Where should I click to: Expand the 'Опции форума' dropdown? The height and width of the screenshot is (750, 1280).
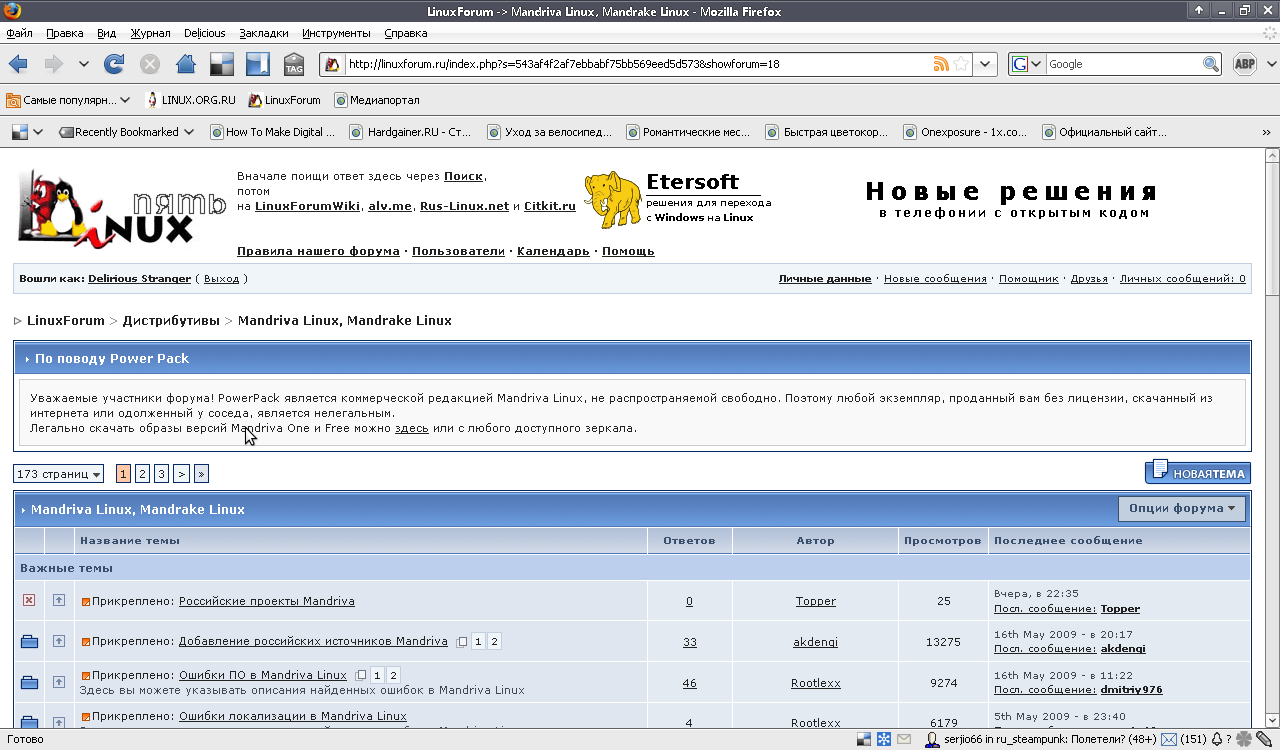(x=1181, y=509)
